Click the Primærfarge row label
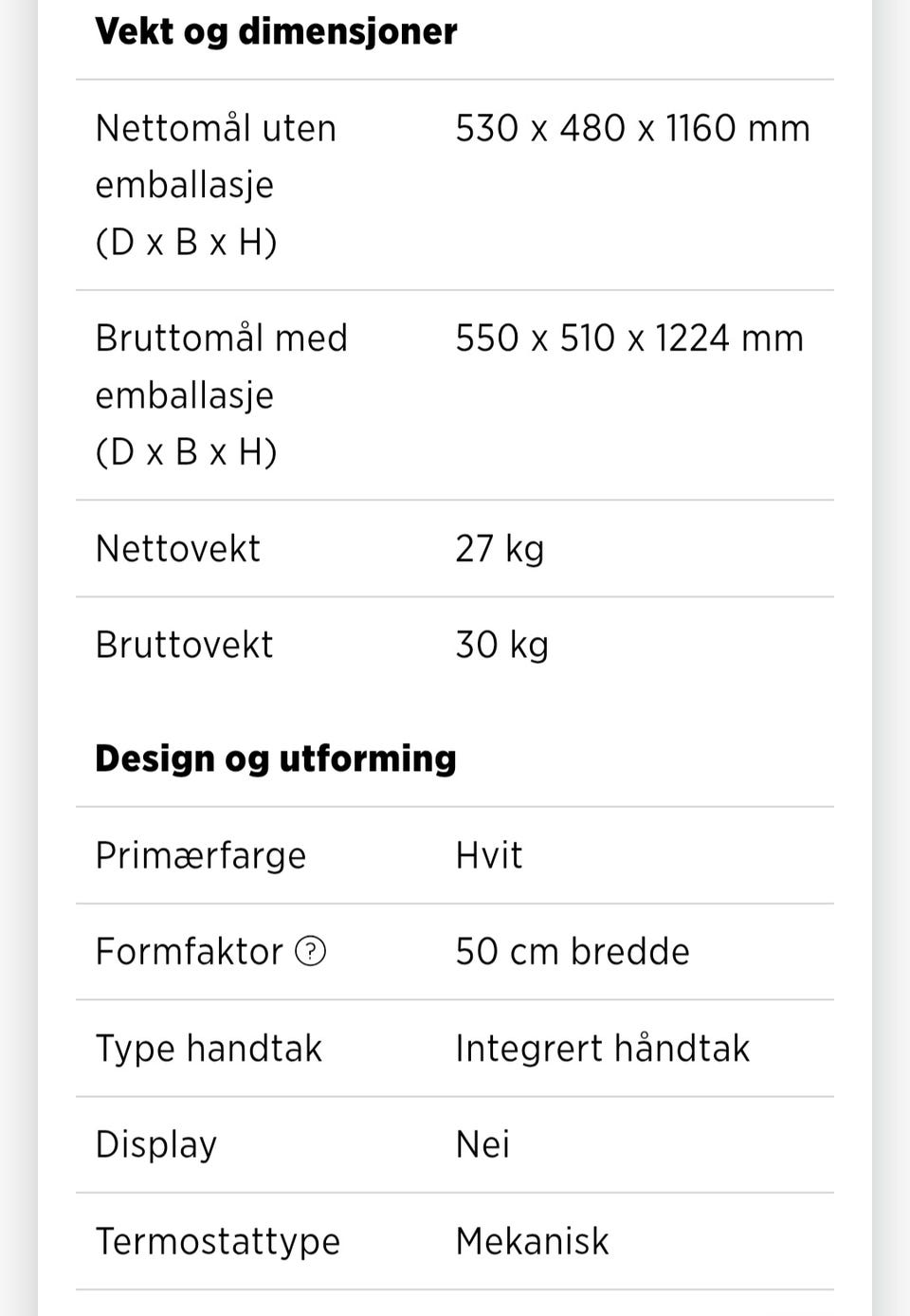Viewport: 910px width, 1316px height. point(201,855)
